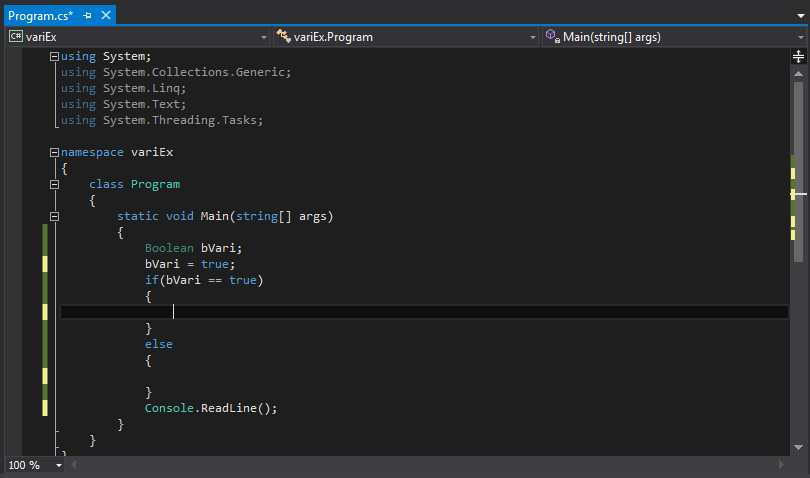Click 'static void Main(string[] args)' line
The height and width of the screenshot is (478, 810).
225,216
